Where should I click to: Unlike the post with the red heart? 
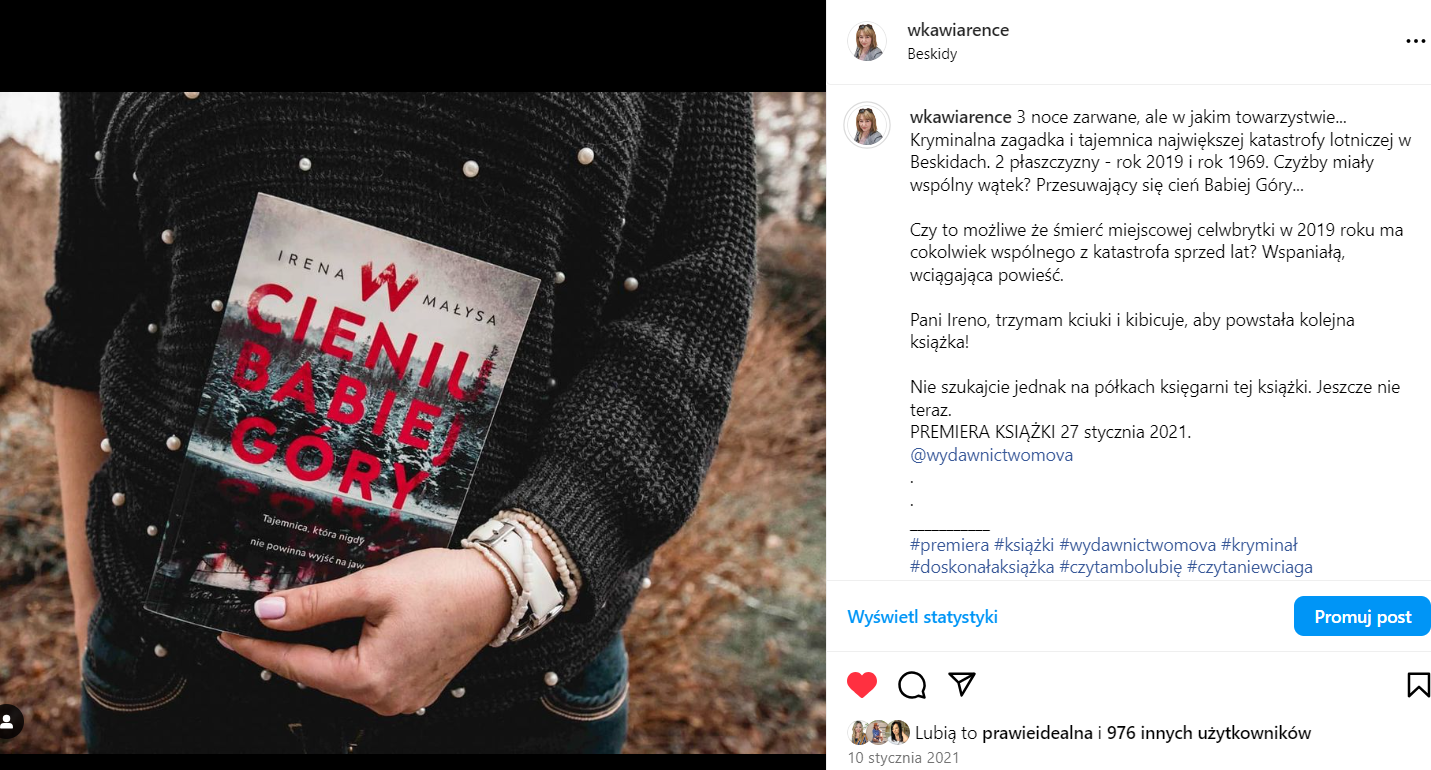(862, 684)
